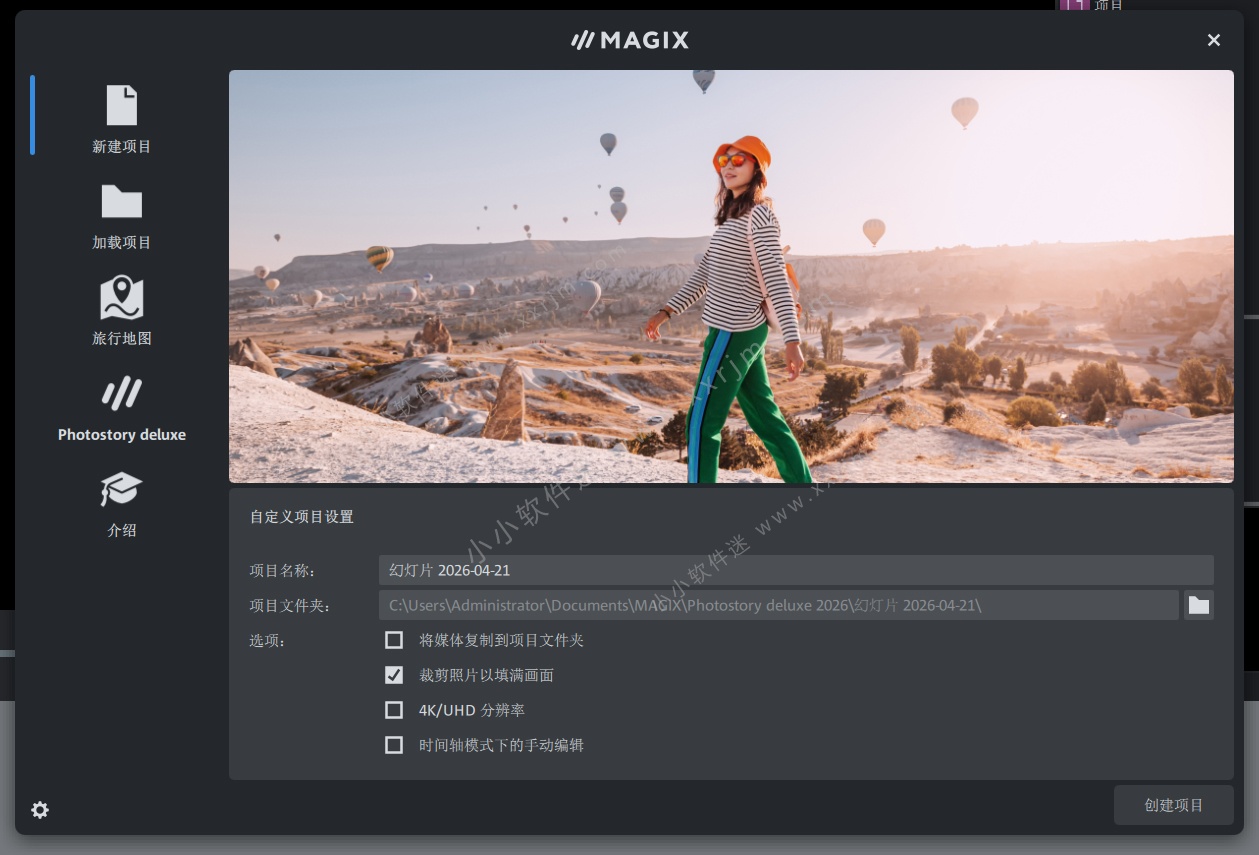Enable 将媒体复制到项目文件夹 checkbox

pyautogui.click(x=394, y=640)
